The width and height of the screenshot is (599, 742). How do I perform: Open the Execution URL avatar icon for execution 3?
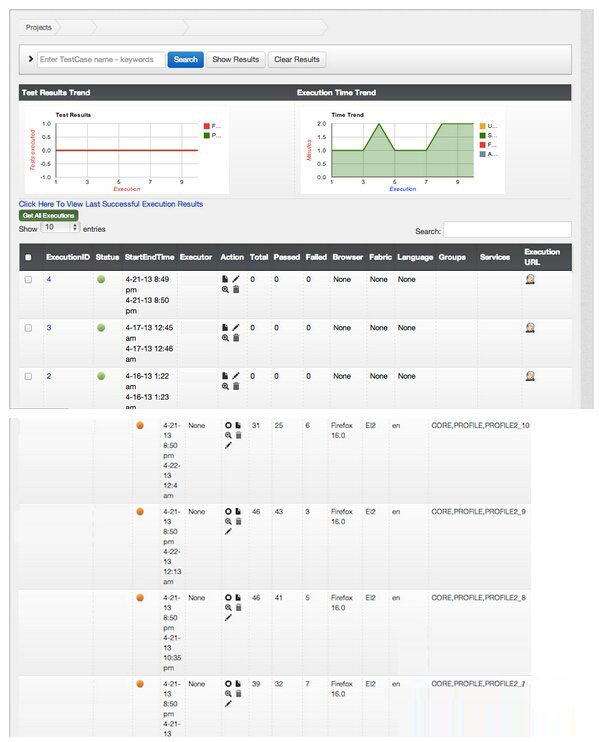(x=530, y=327)
